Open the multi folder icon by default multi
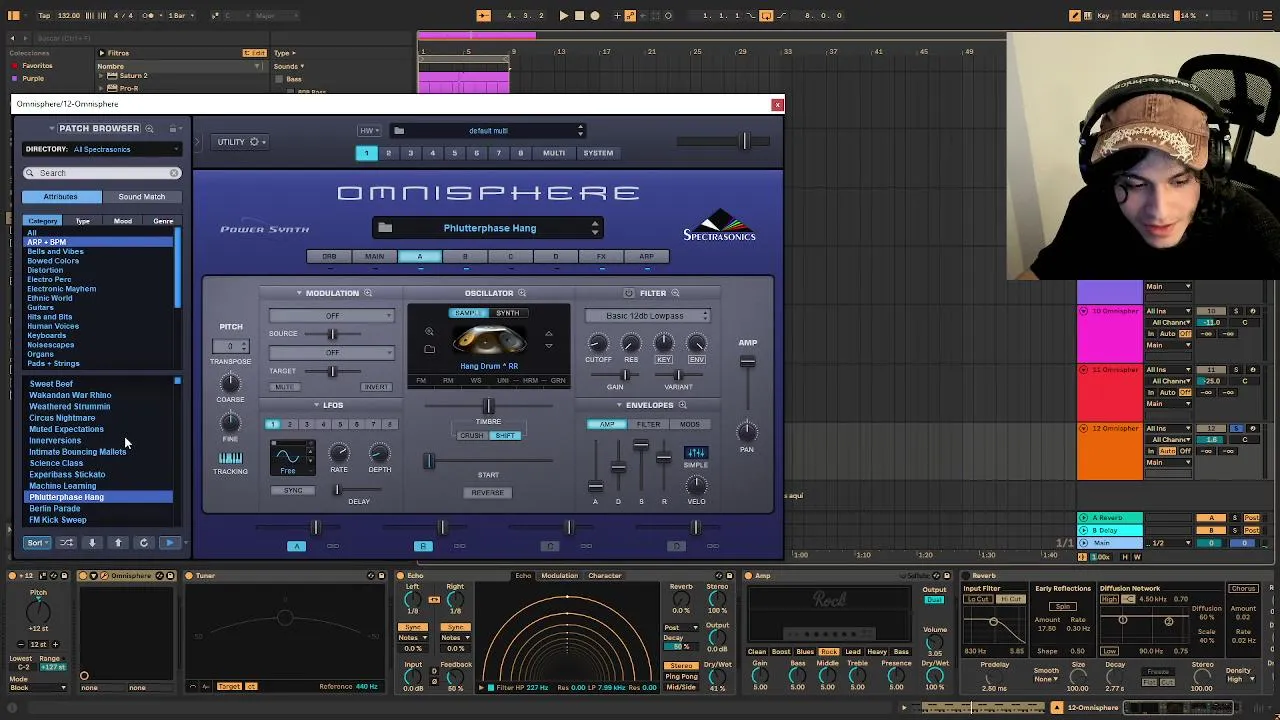The height and width of the screenshot is (720, 1280). tap(399, 130)
